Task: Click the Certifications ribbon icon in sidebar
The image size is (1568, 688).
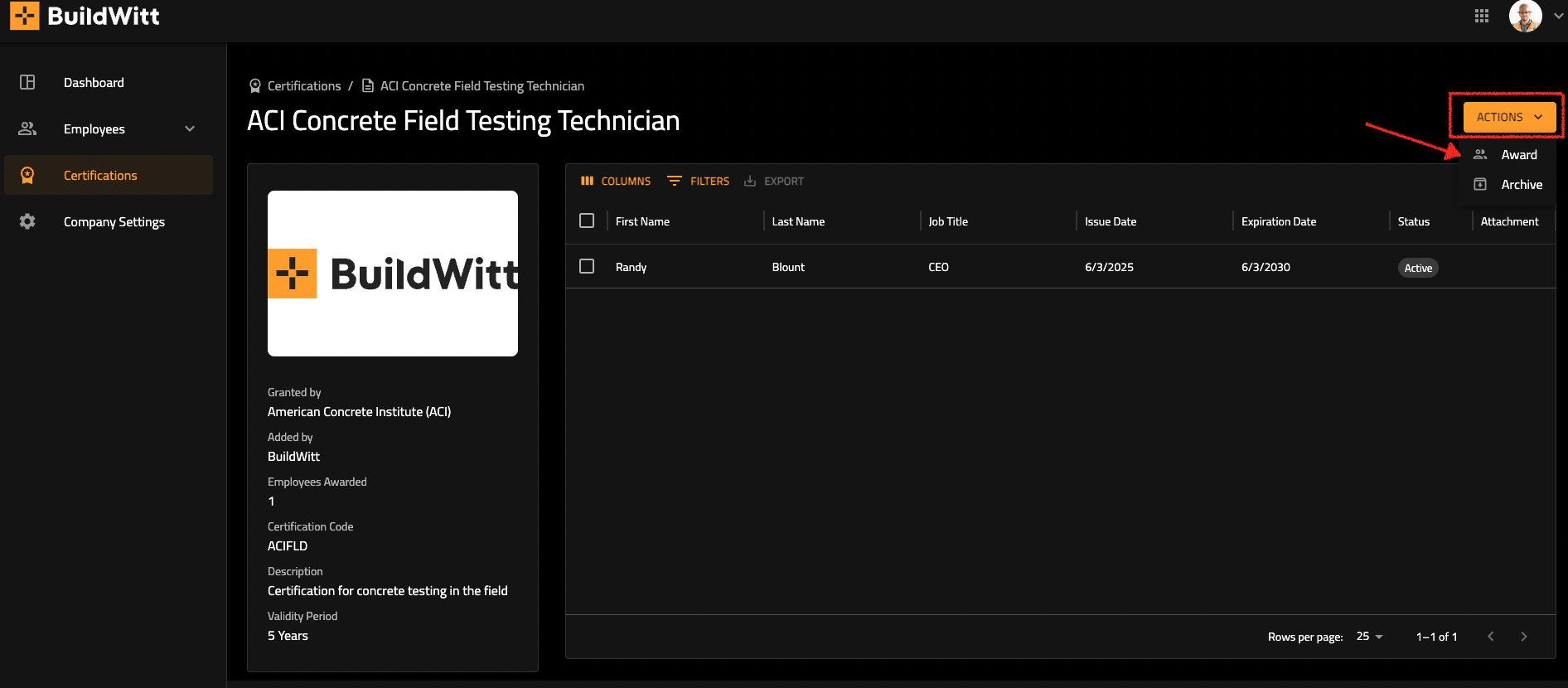Action: (27, 175)
